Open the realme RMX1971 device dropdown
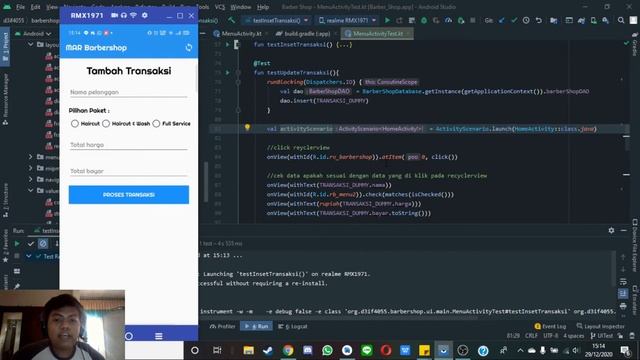640x360 pixels. coord(347,20)
